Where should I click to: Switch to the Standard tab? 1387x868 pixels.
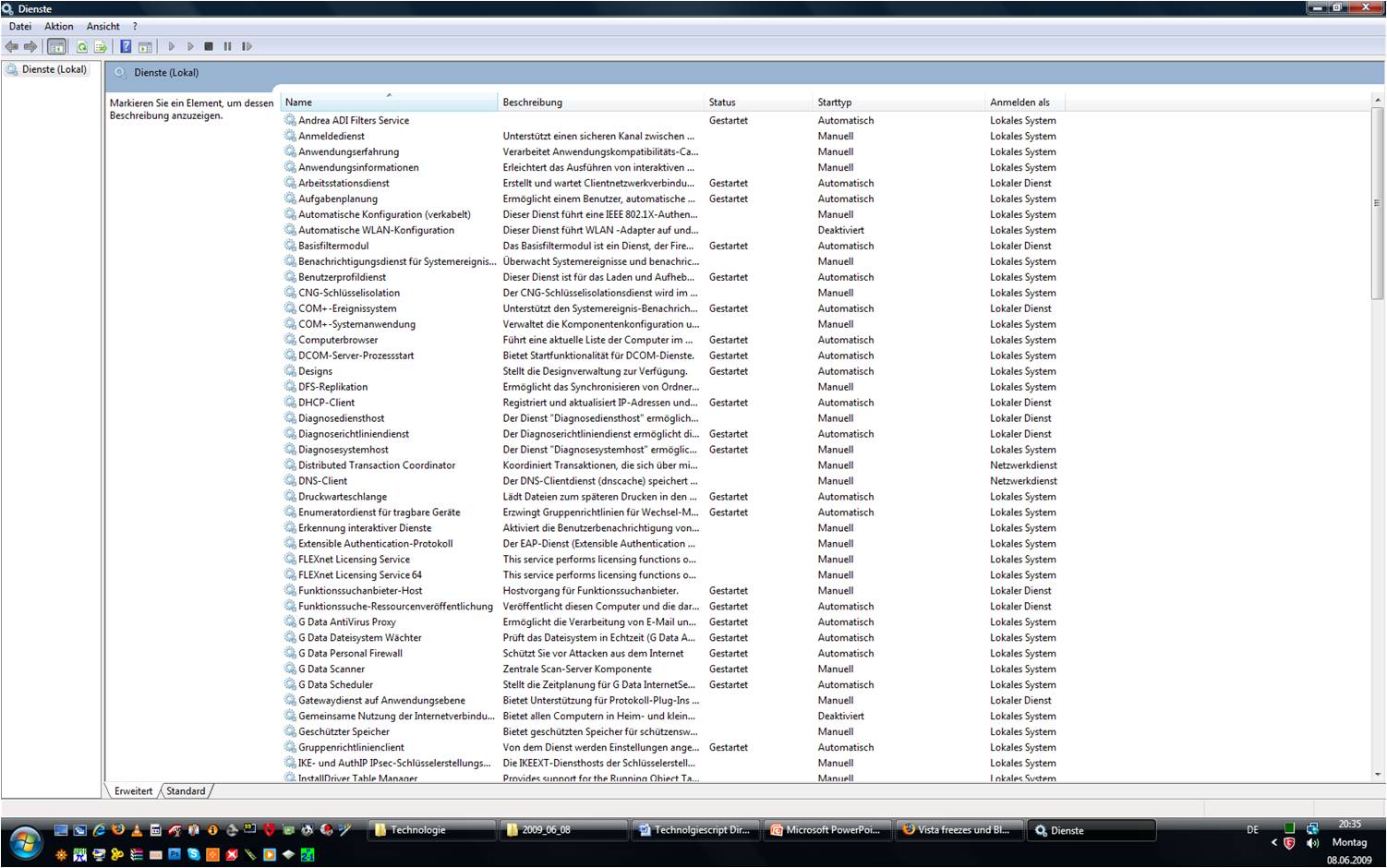pos(186,790)
